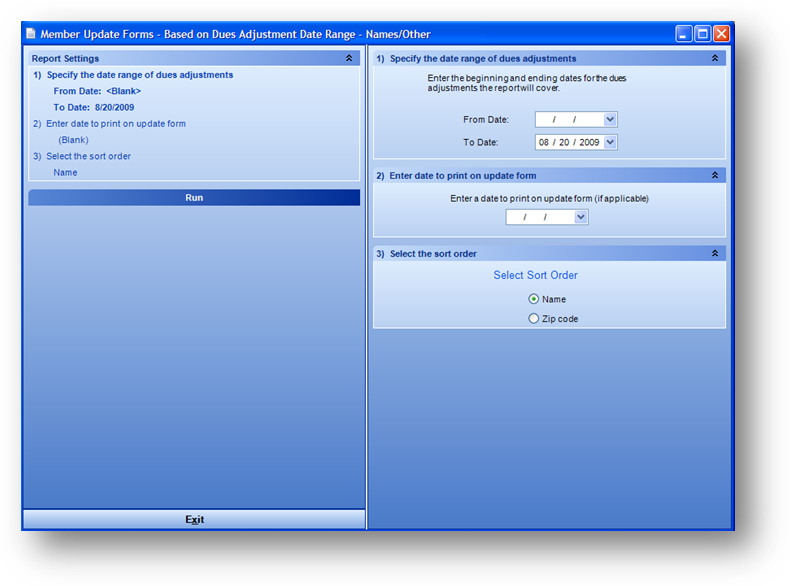
Task: Click the Run button
Action: (x=194, y=198)
